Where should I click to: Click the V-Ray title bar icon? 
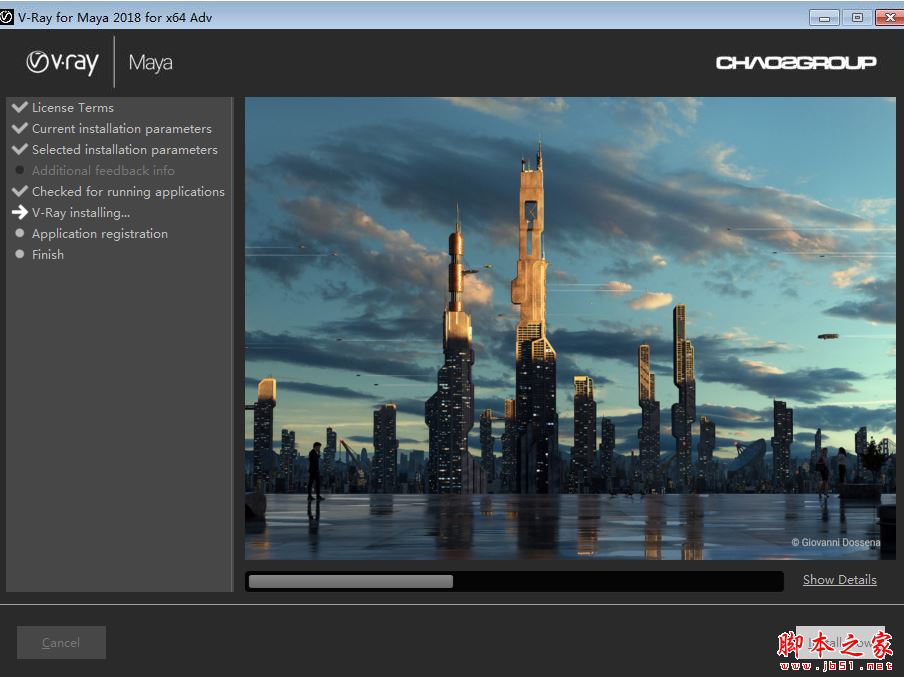point(6,17)
